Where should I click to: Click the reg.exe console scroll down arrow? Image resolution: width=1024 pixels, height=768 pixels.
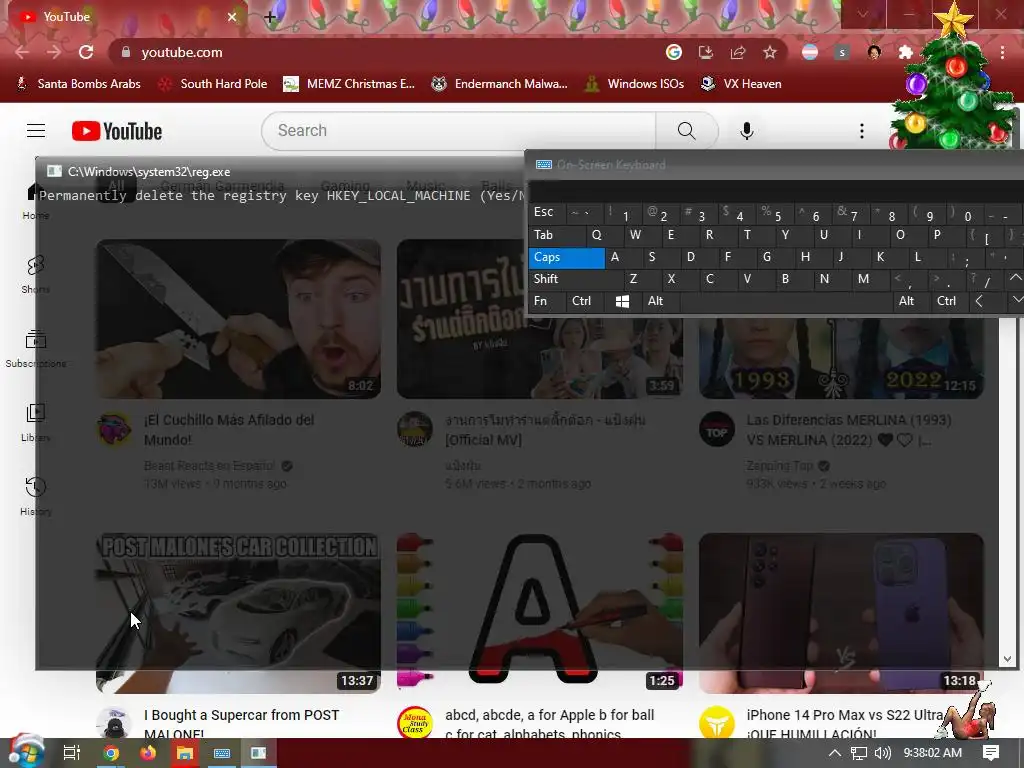coord(1007,659)
